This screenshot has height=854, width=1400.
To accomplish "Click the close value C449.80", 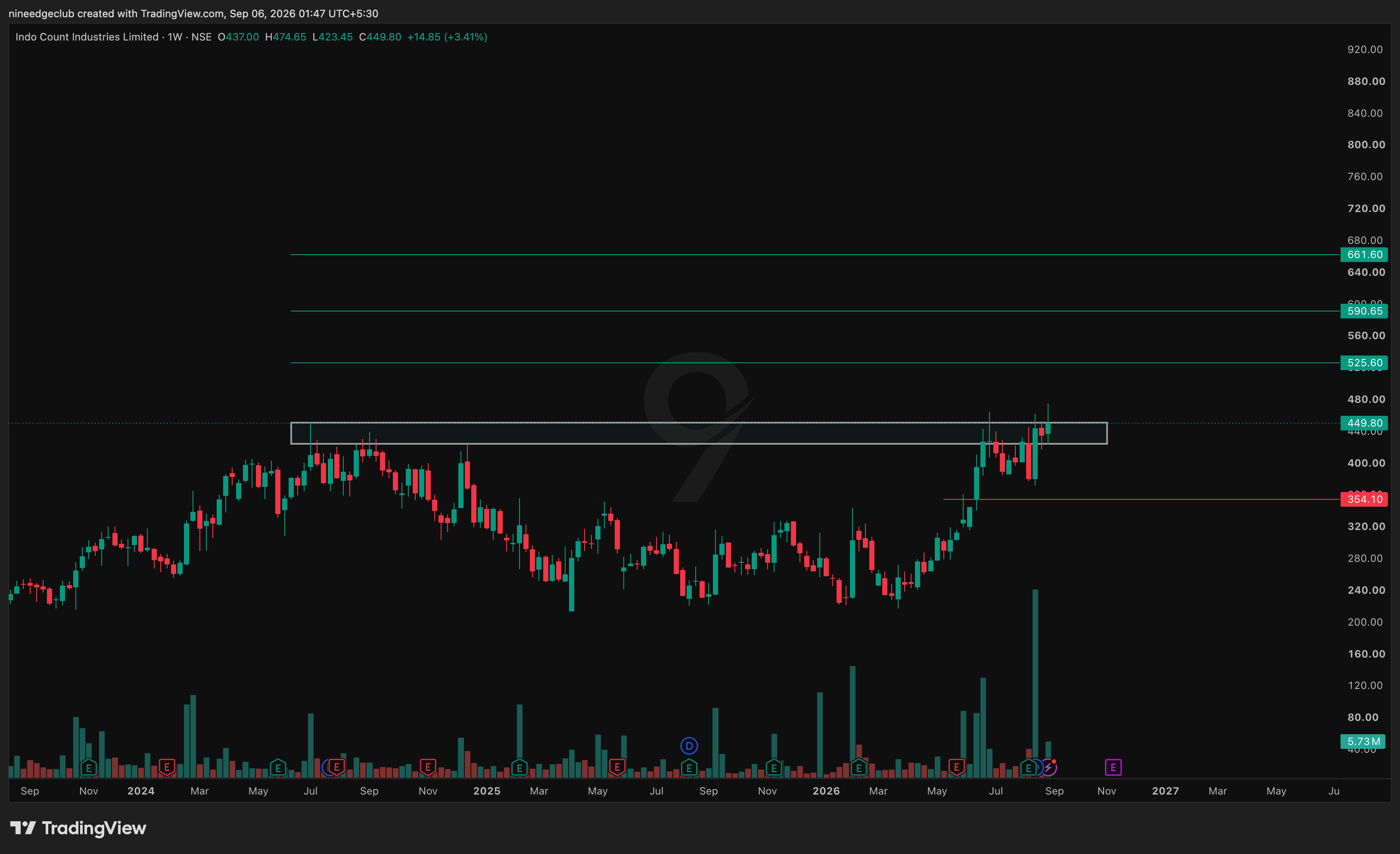I will 380,37.
